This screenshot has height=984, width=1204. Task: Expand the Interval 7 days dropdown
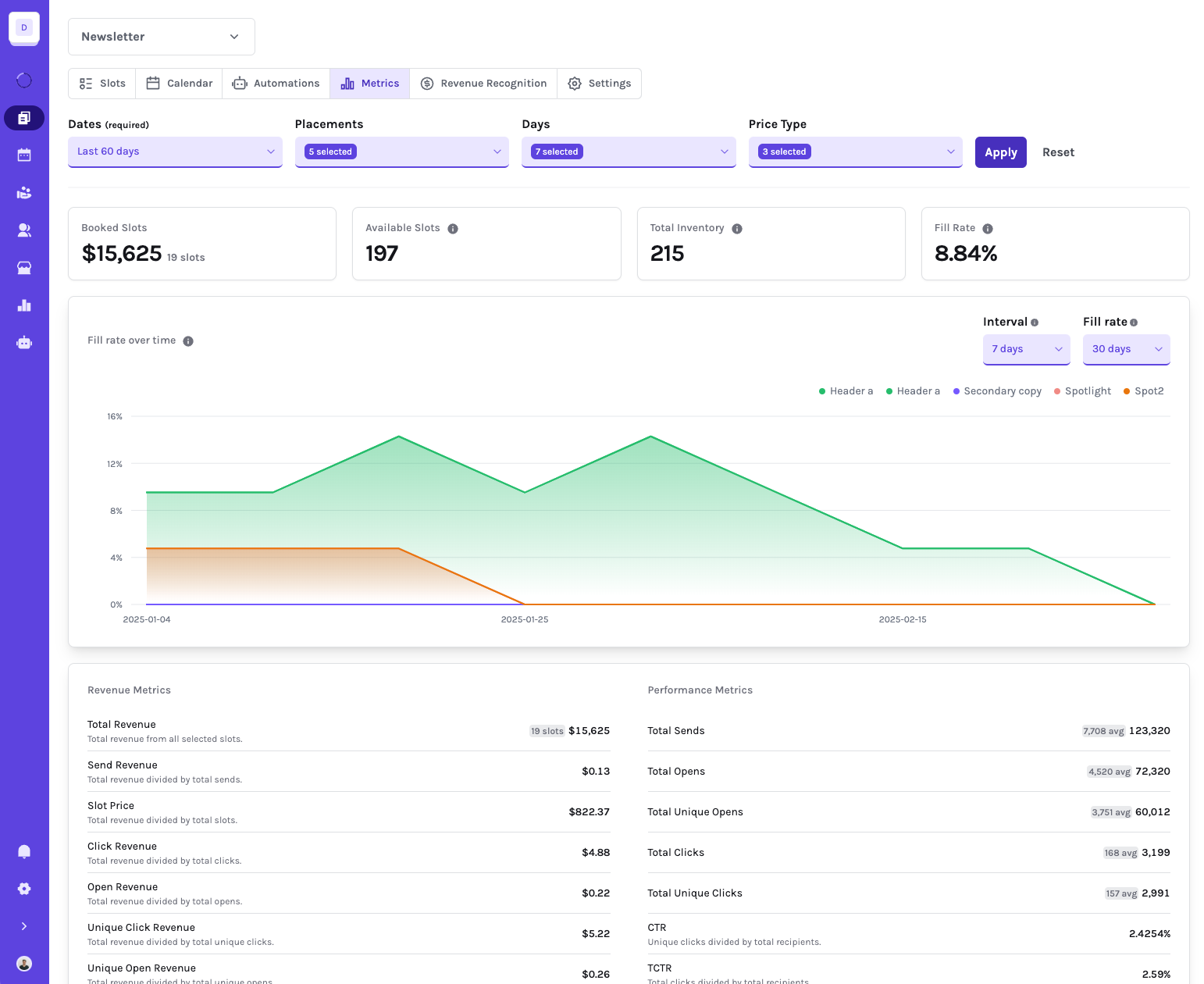tap(1027, 349)
